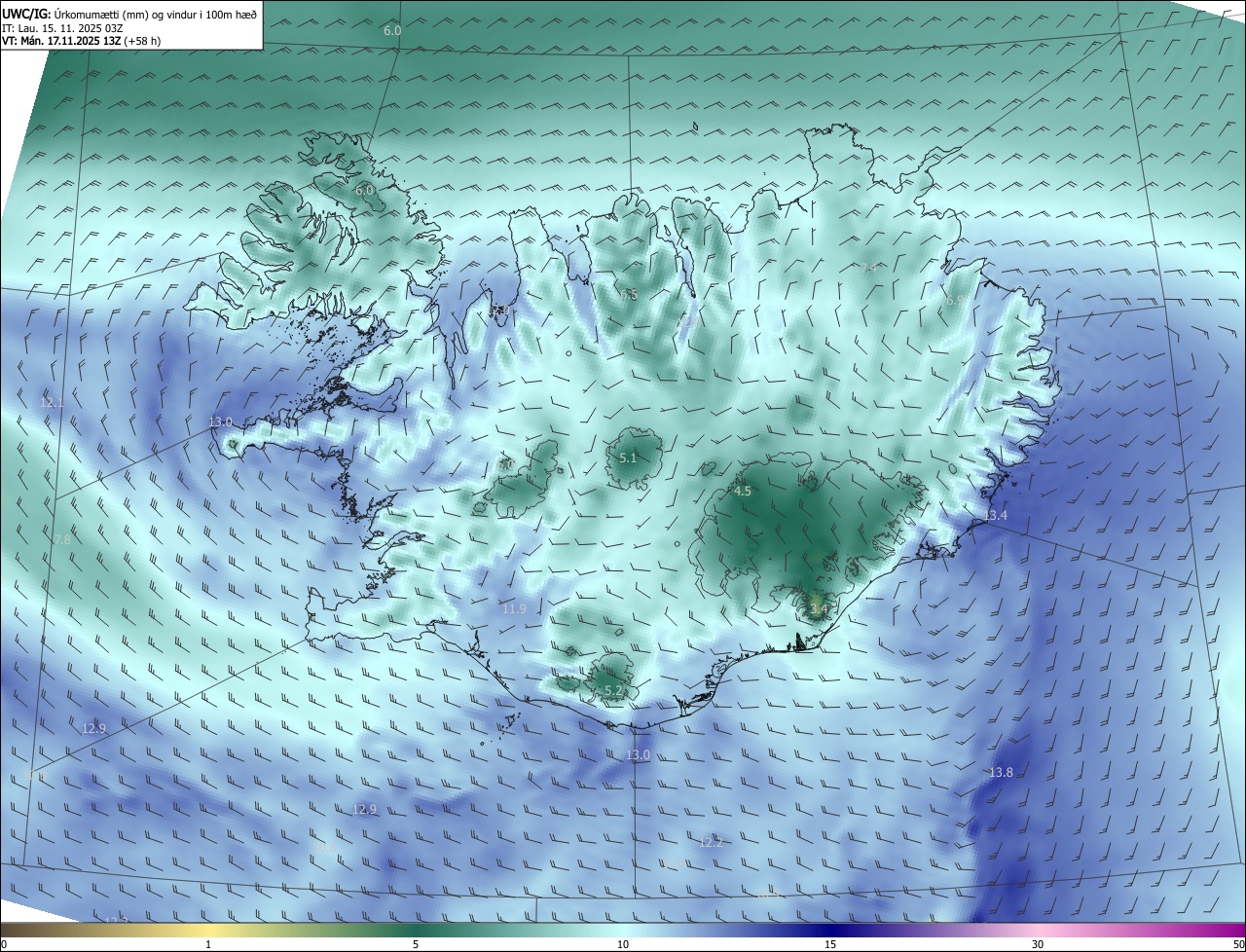Click the 12.1 value label on the map
Image resolution: width=1246 pixels, height=952 pixels.
[52, 403]
